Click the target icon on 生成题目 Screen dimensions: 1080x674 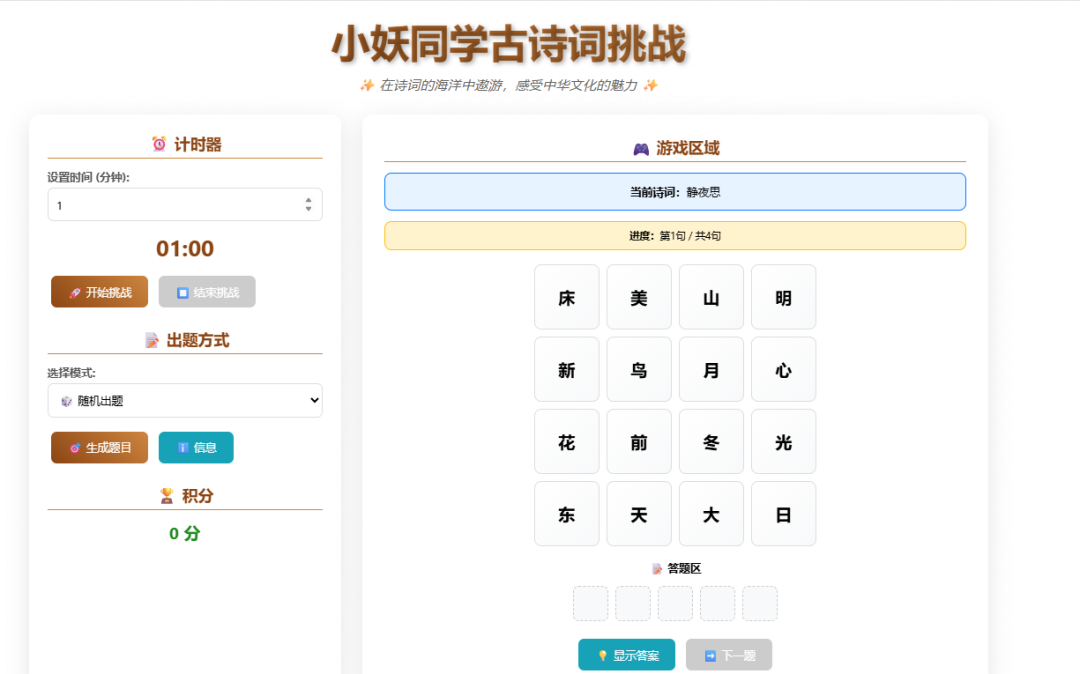tap(75, 448)
